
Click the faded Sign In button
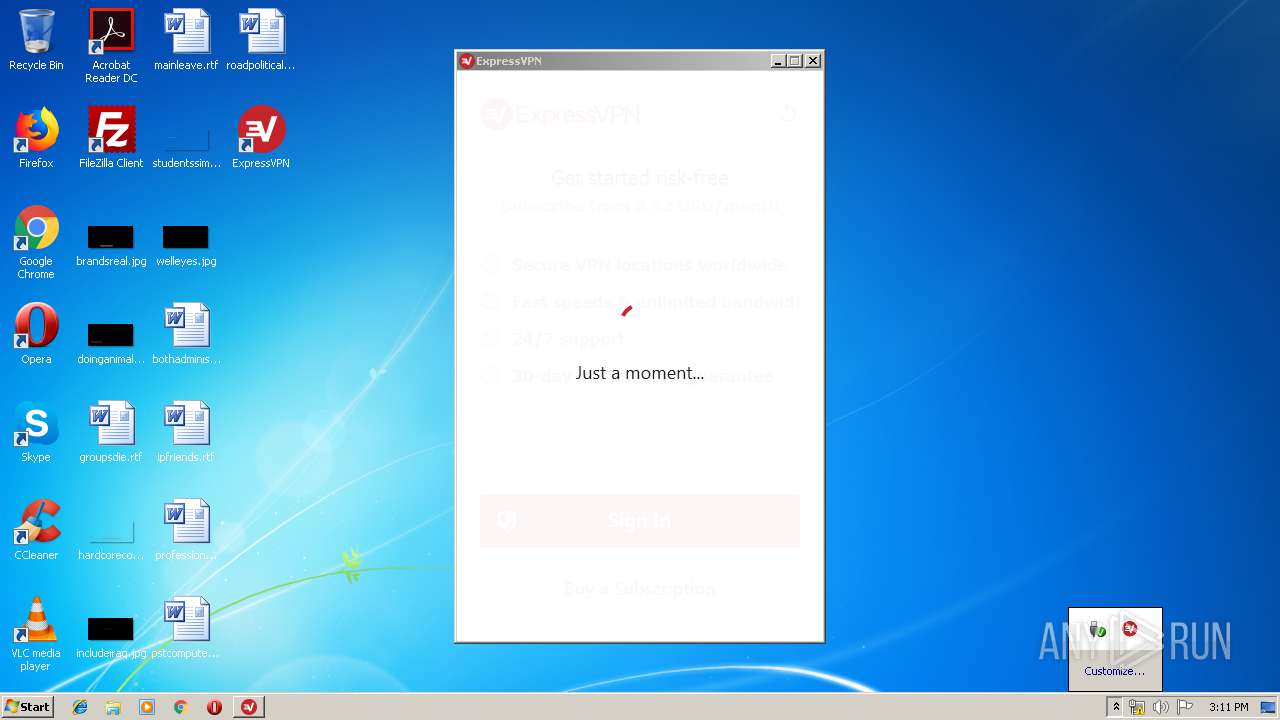(x=640, y=521)
